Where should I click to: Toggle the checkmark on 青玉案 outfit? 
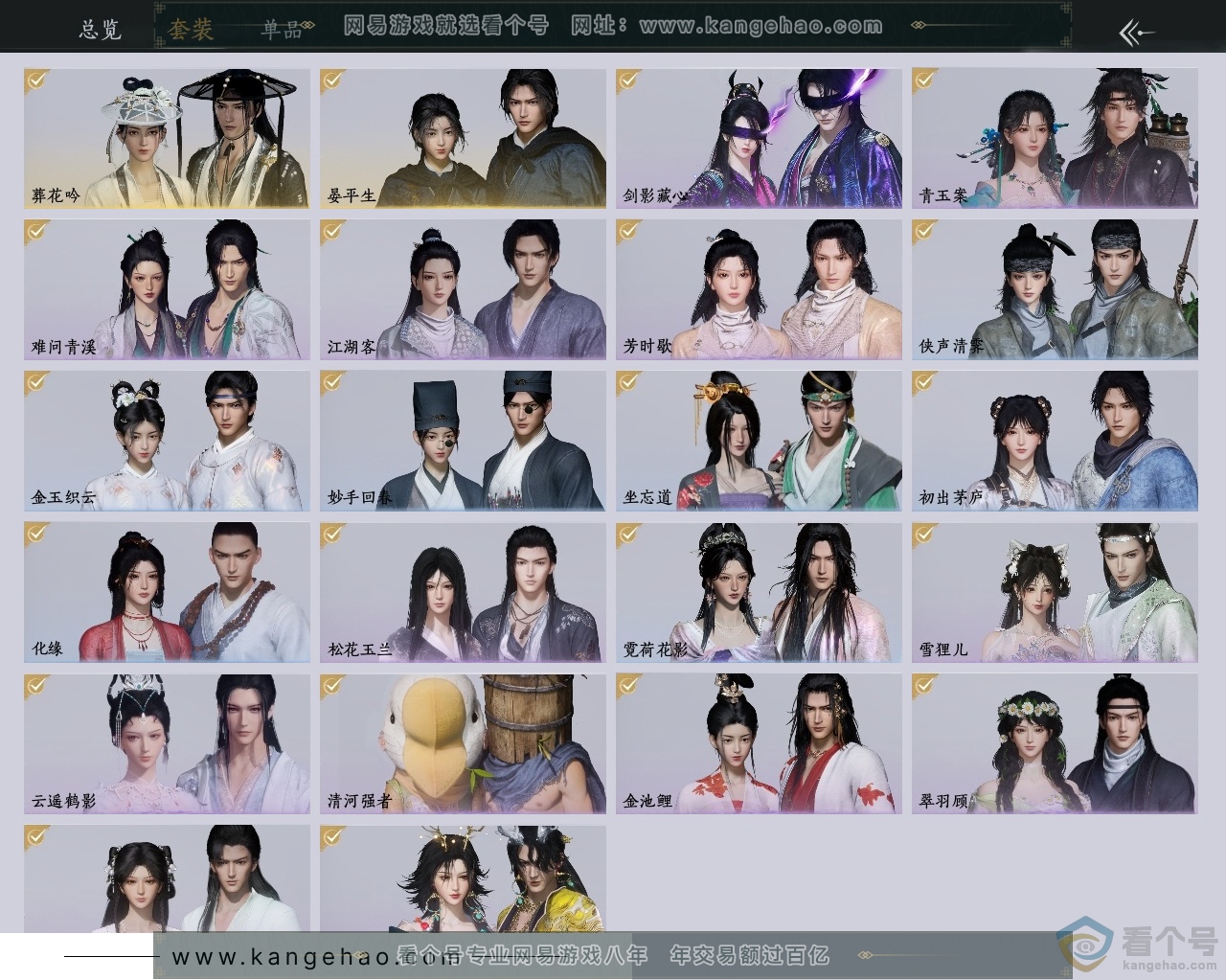[925, 81]
